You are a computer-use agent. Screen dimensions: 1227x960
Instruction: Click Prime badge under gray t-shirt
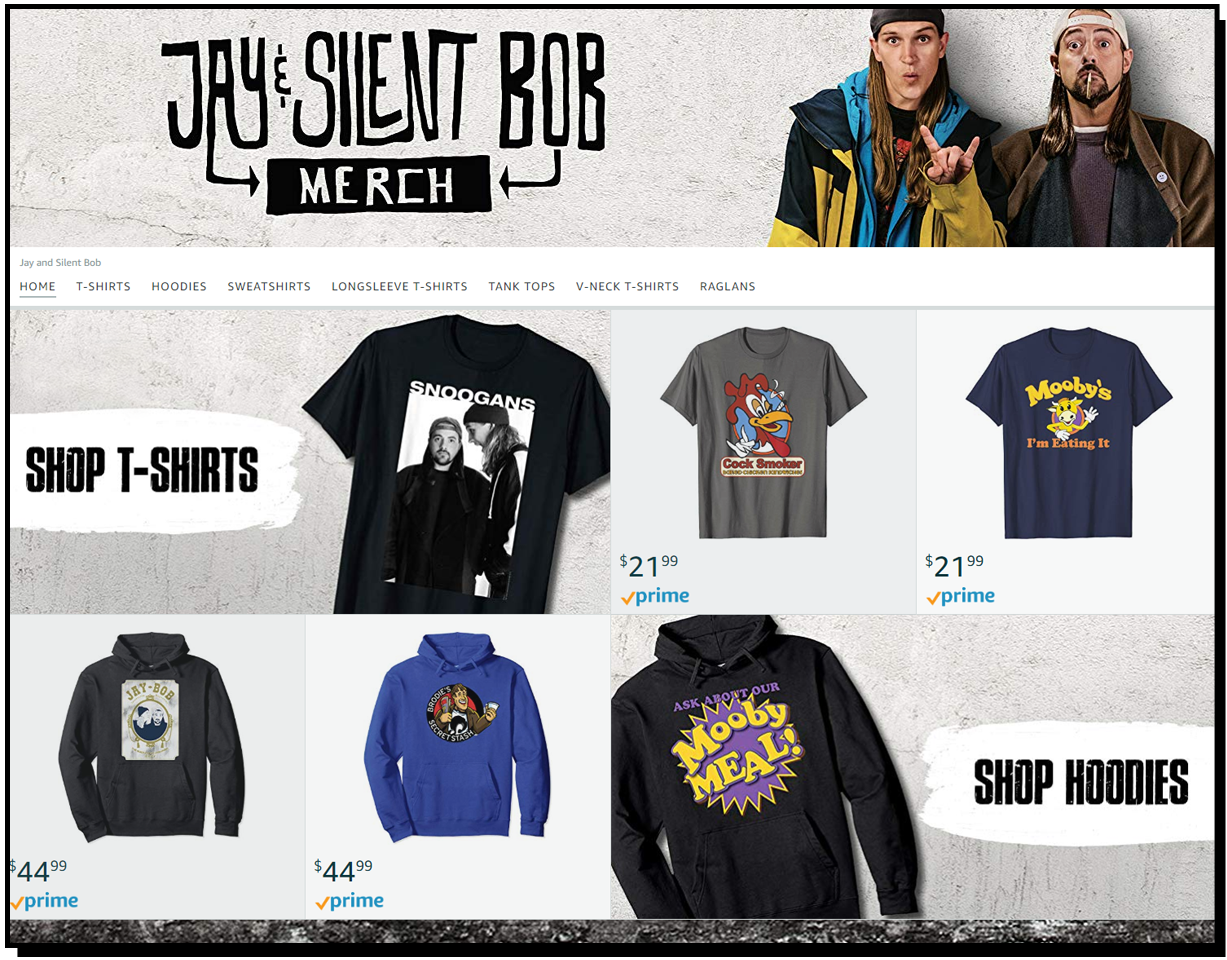(655, 597)
